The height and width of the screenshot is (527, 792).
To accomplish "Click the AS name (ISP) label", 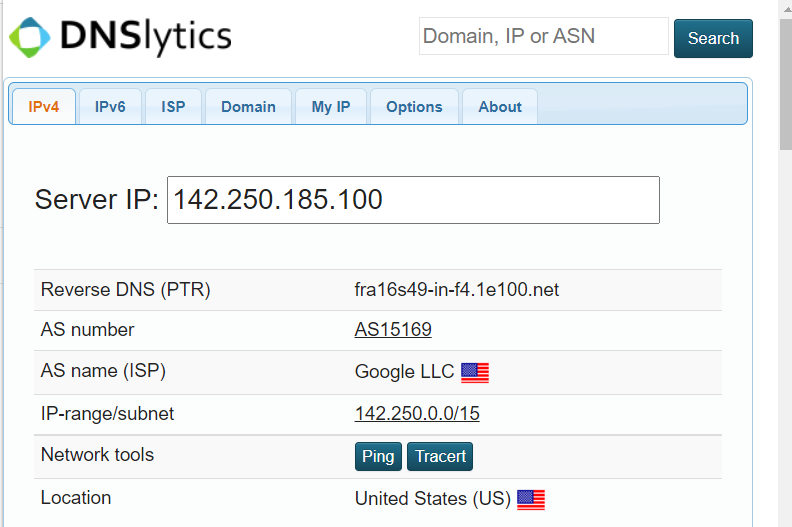I will 104,371.
